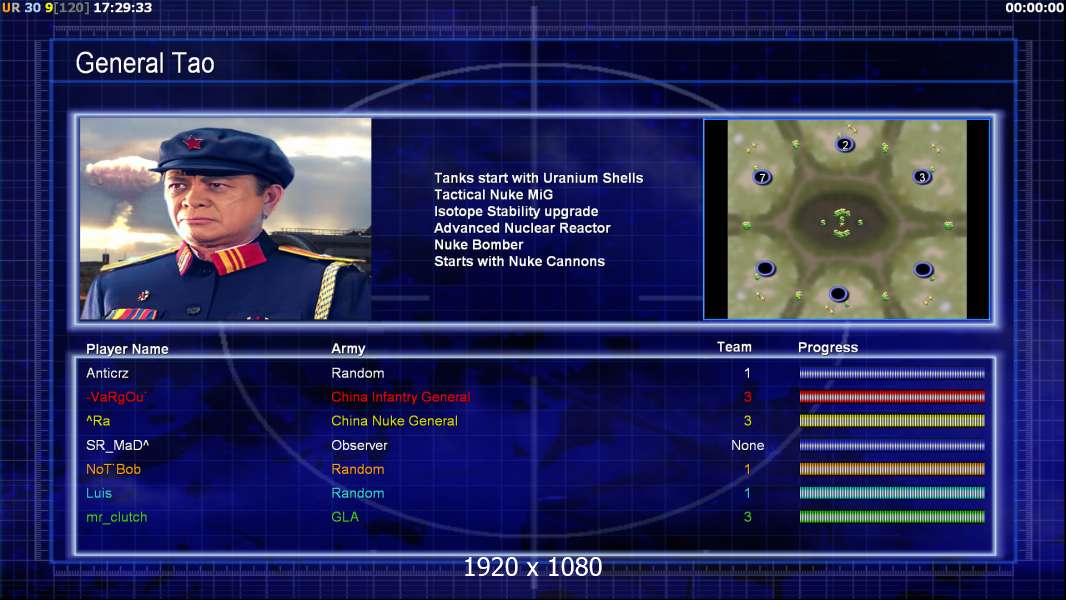Select start position 7 on the minimap
This screenshot has width=1066, height=600.
click(762, 177)
